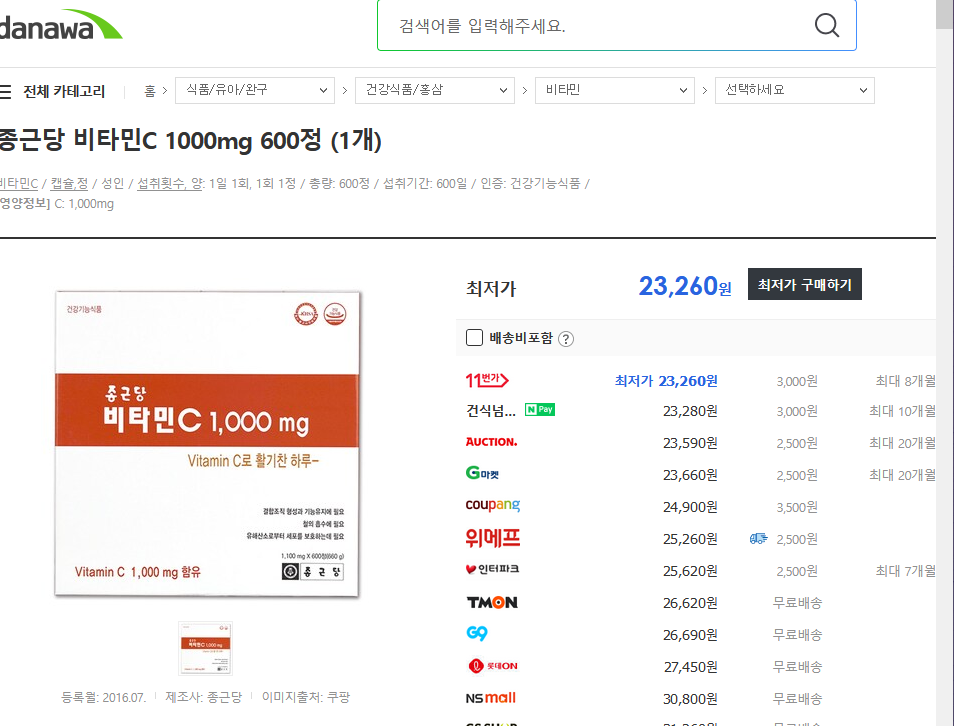Click the 최저가 구매하기 button

(x=804, y=284)
